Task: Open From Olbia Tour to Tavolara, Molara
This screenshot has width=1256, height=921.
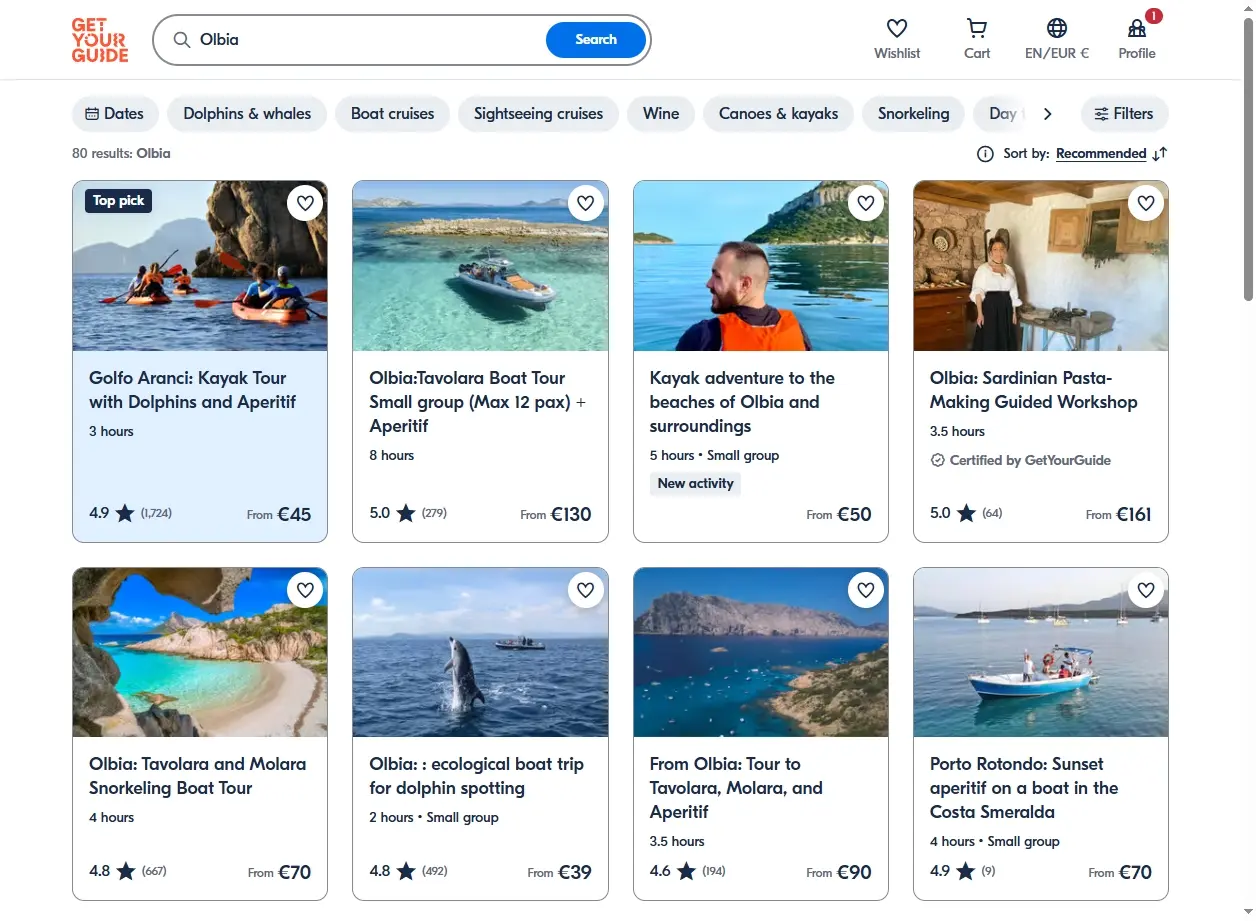Action: click(736, 788)
